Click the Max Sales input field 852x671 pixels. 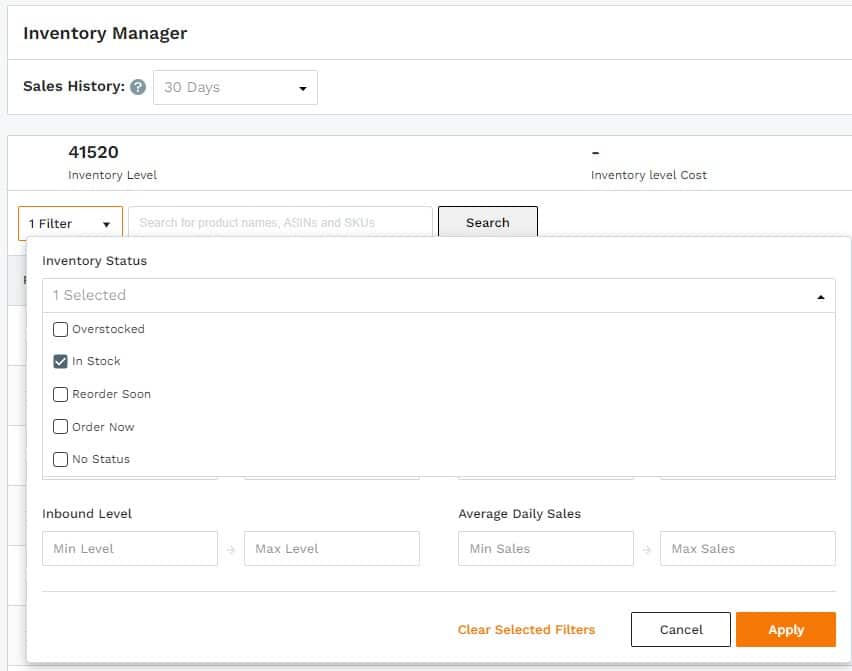pyautogui.click(x=748, y=549)
